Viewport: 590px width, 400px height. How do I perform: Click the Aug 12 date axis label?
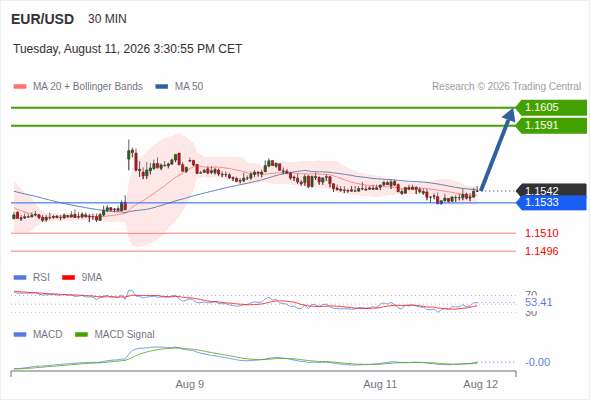pyautogui.click(x=481, y=385)
